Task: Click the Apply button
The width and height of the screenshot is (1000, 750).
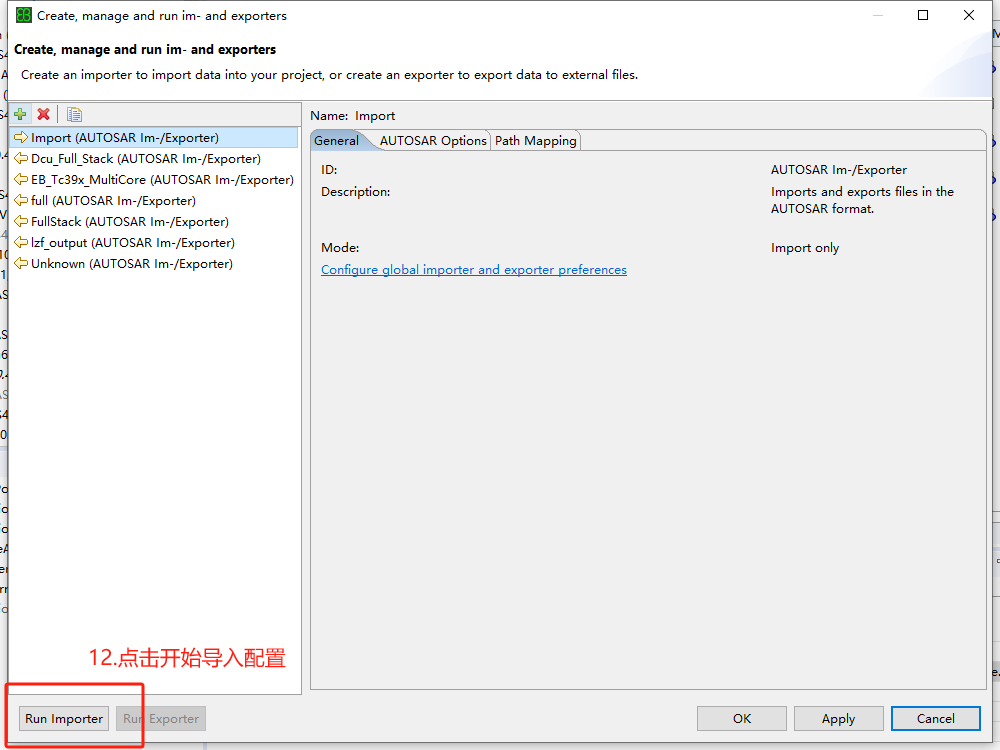Action: pyautogui.click(x=838, y=718)
